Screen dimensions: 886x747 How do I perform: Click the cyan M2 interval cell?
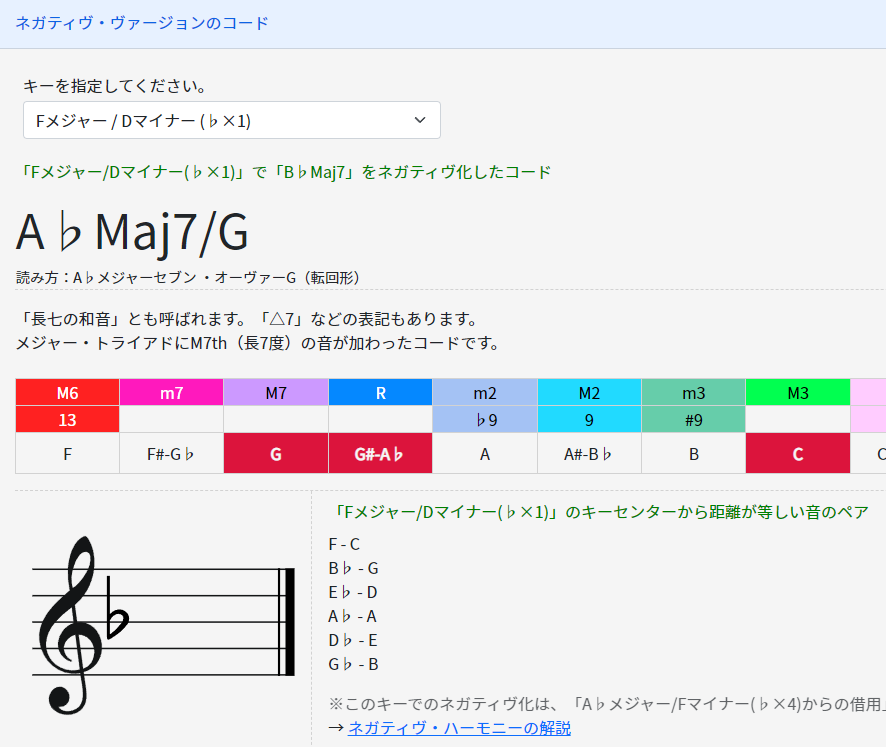[x=589, y=393]
